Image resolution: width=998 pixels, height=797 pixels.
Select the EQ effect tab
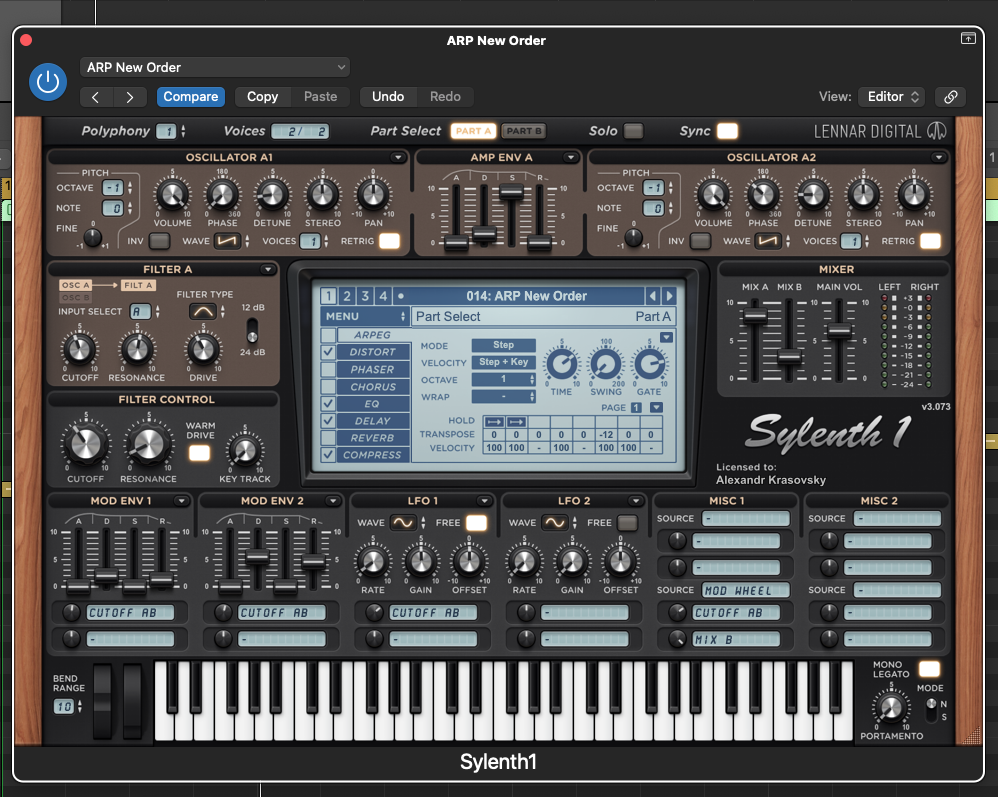(x=373, y=404)
